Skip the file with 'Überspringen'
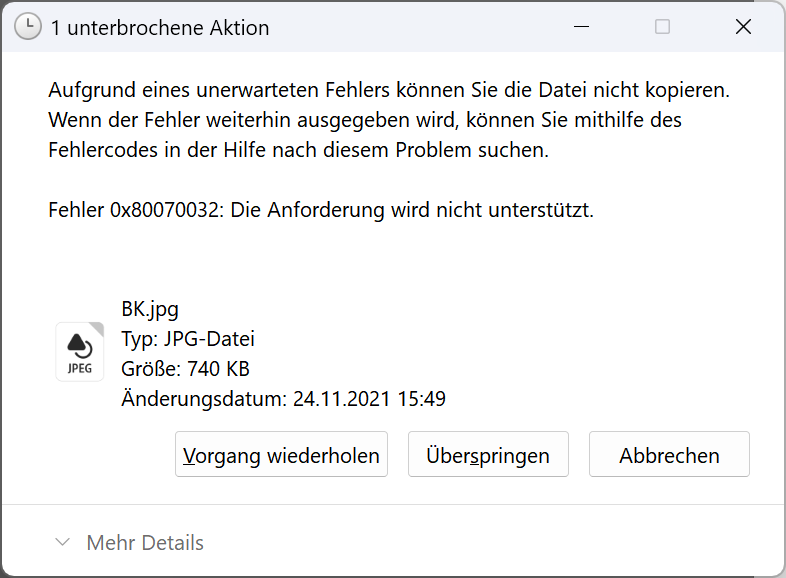Screen dimensions: 786x578 [488, 455]
